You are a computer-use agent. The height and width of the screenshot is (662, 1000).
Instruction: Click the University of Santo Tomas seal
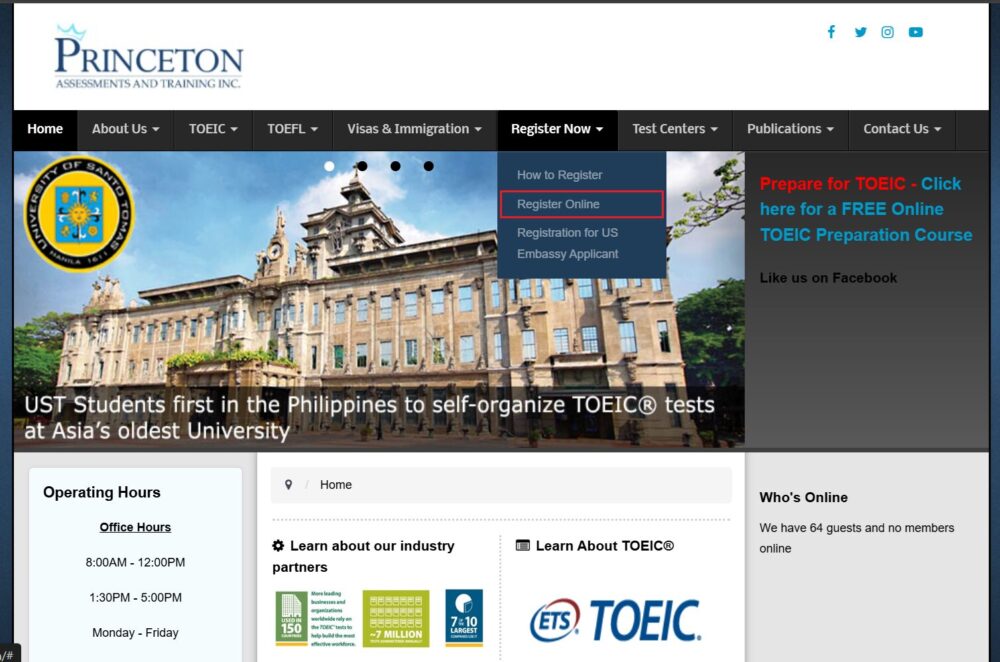pos(78,213)
